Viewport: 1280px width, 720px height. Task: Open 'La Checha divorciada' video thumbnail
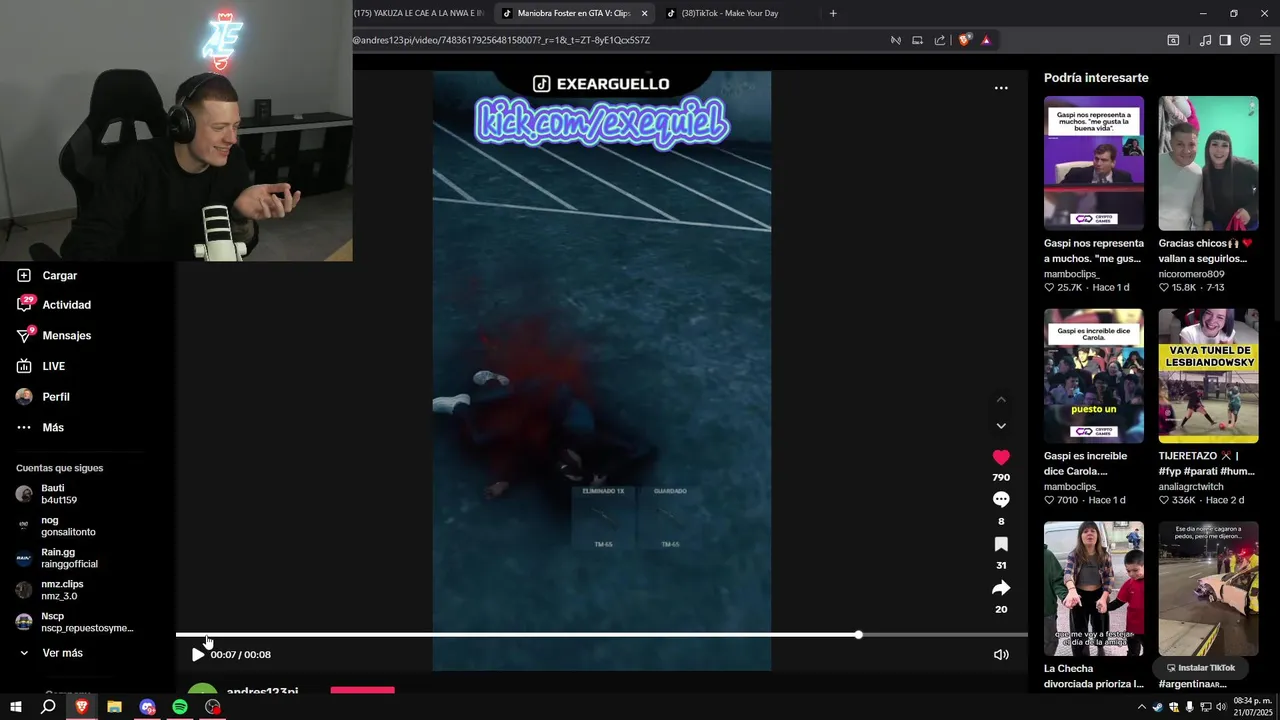[1094, 588]
